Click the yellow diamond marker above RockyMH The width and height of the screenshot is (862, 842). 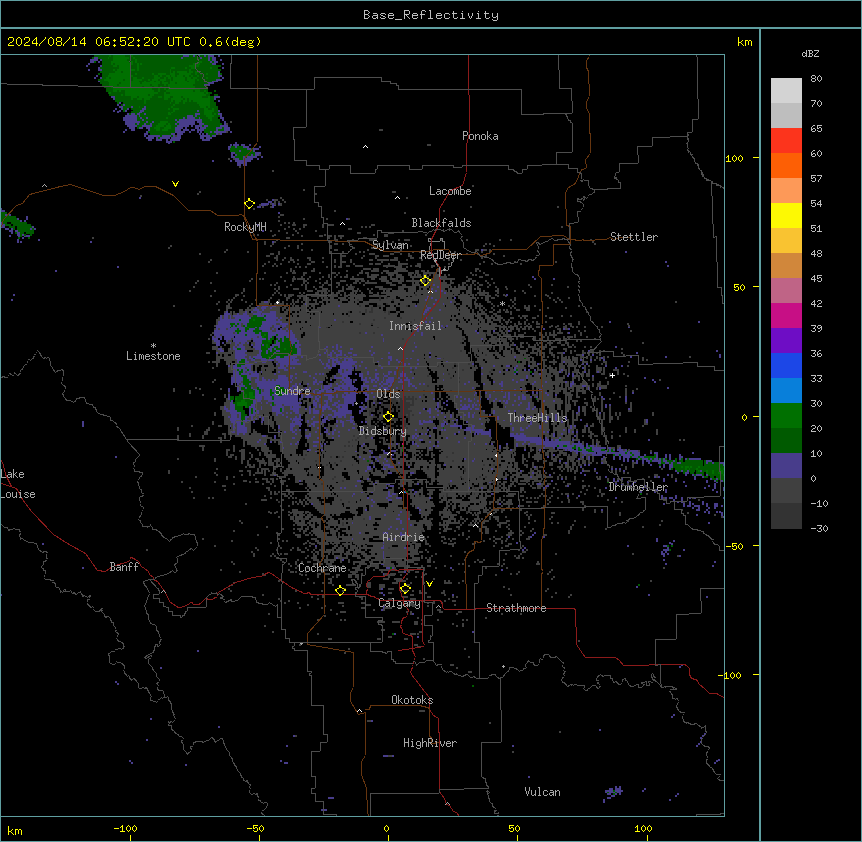click(250, 204)
